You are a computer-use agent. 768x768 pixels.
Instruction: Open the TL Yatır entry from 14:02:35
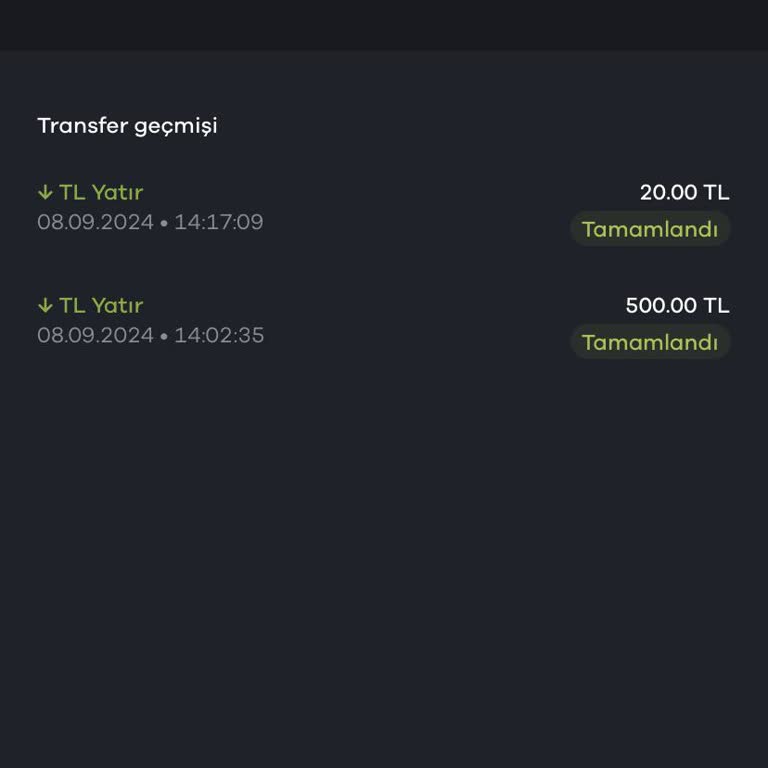[100, 306]
